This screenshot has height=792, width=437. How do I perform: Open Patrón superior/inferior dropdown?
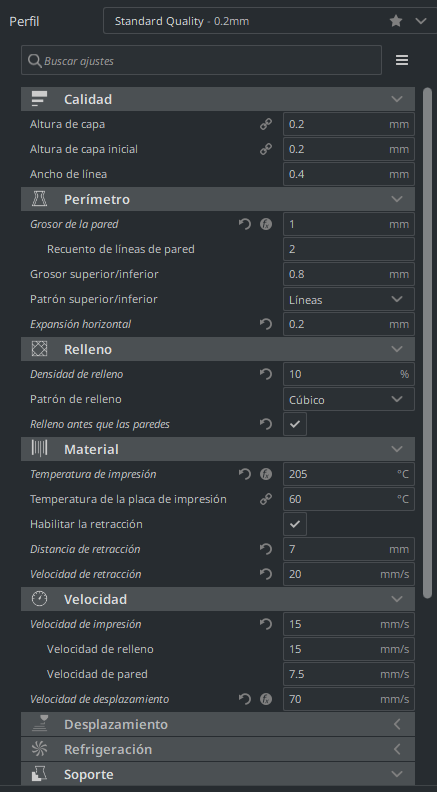pos(349,299)
